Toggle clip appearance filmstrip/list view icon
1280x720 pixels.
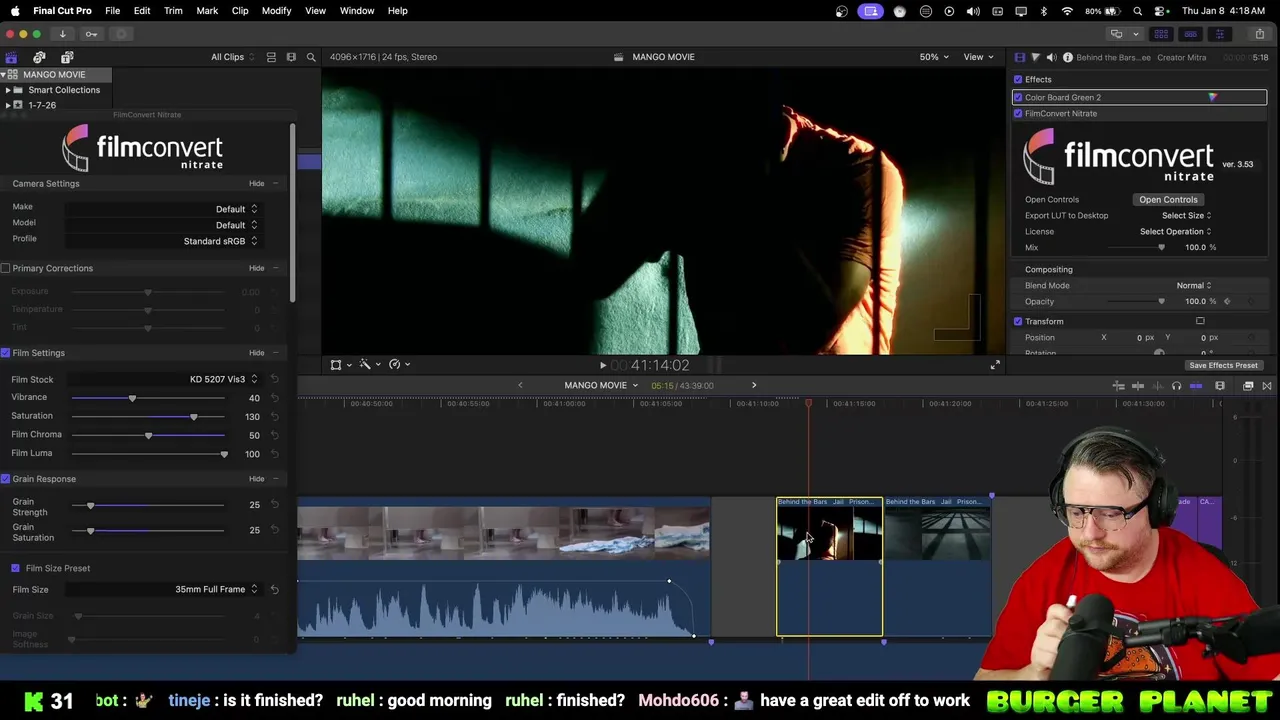click(x=271, y=57)
